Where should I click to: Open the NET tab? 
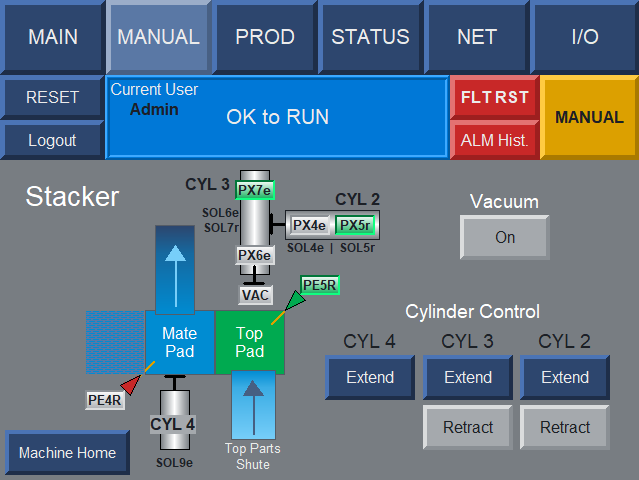coord(477,37)
